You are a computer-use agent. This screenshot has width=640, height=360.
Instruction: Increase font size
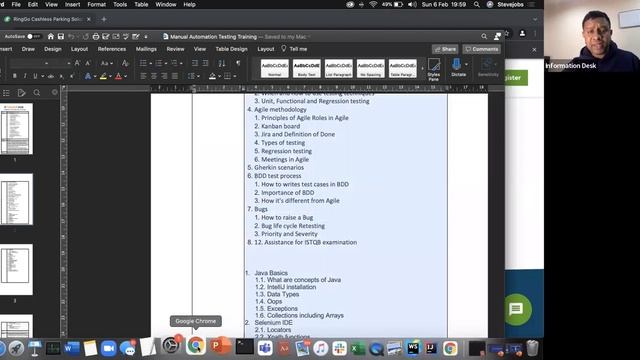pyautogui.click(x=77, y=63)
